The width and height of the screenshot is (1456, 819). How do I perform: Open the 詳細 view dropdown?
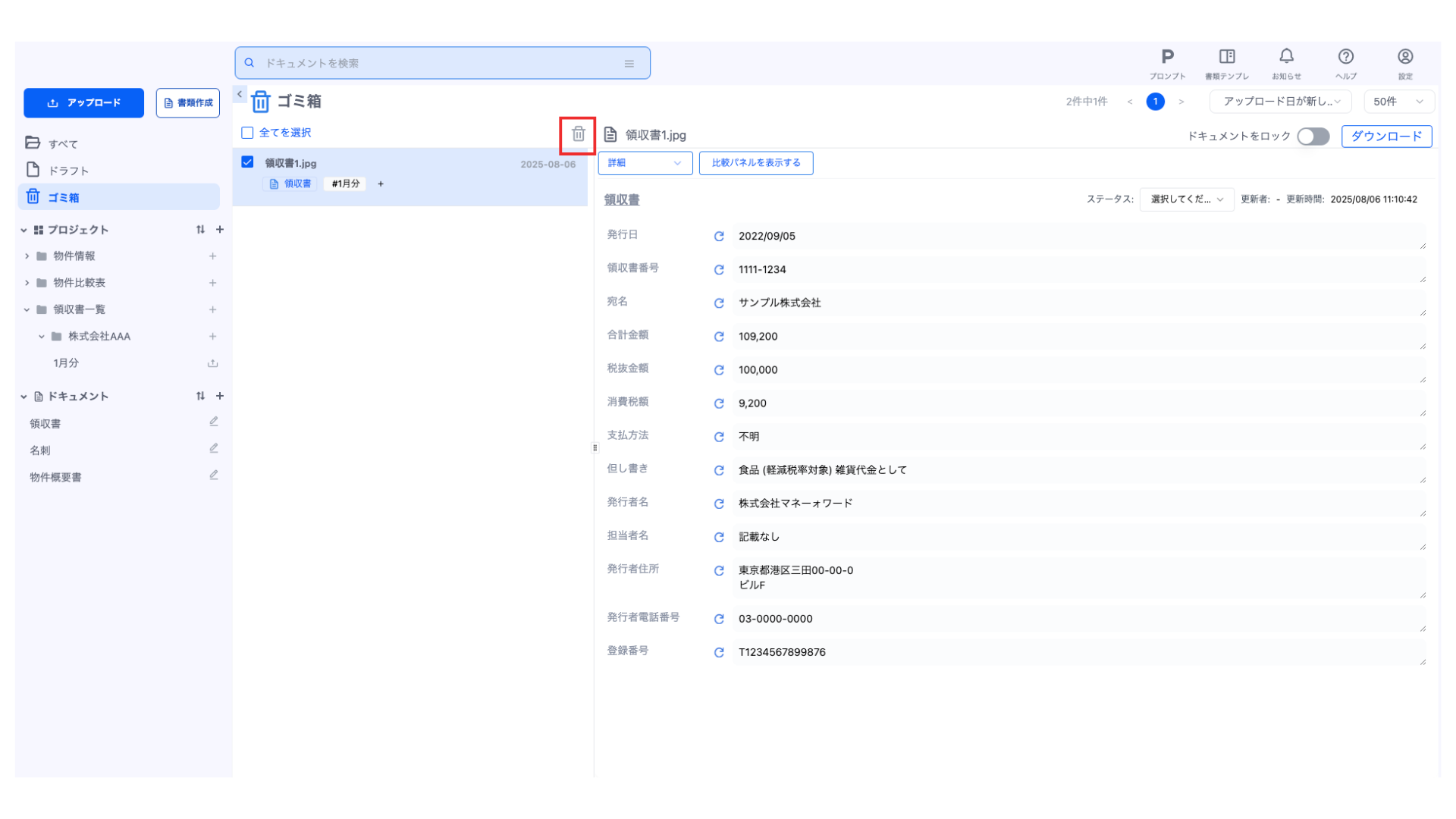[x=645, y=163]
